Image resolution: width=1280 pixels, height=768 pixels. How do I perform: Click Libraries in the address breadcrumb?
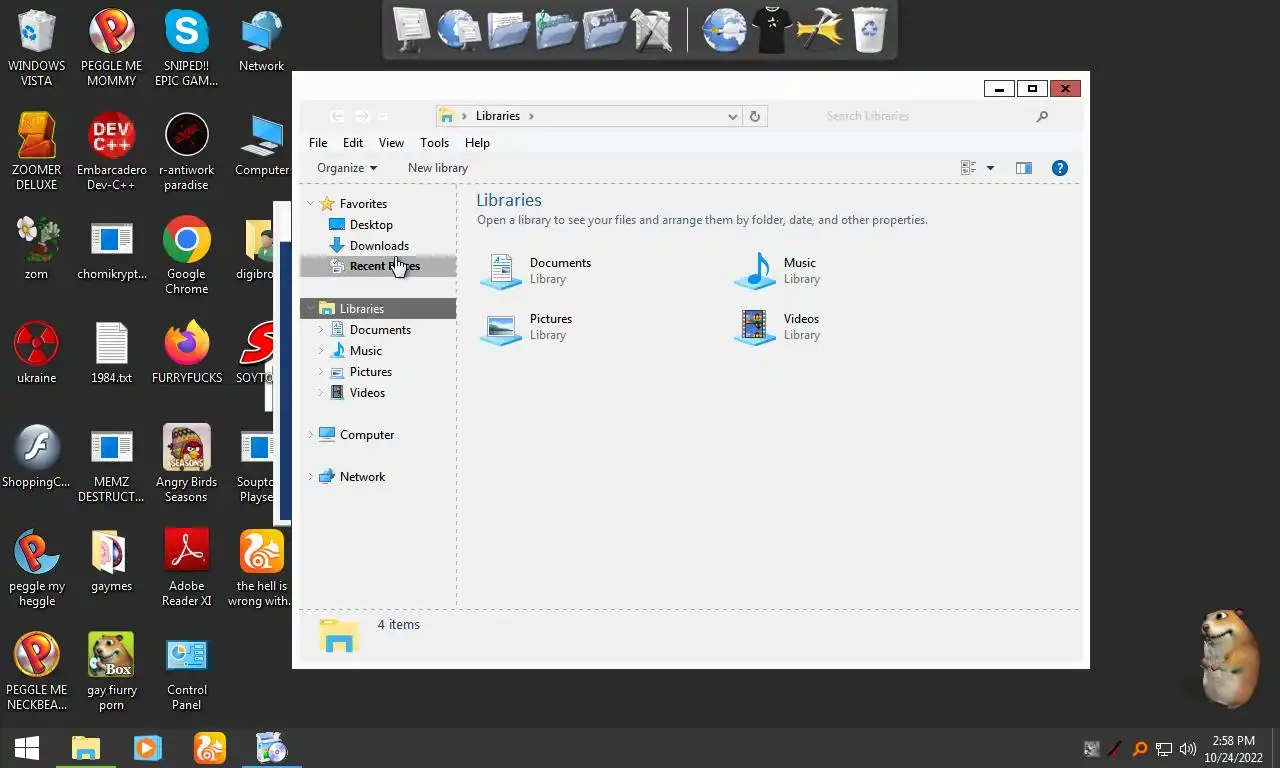click(x=497, y=116)
